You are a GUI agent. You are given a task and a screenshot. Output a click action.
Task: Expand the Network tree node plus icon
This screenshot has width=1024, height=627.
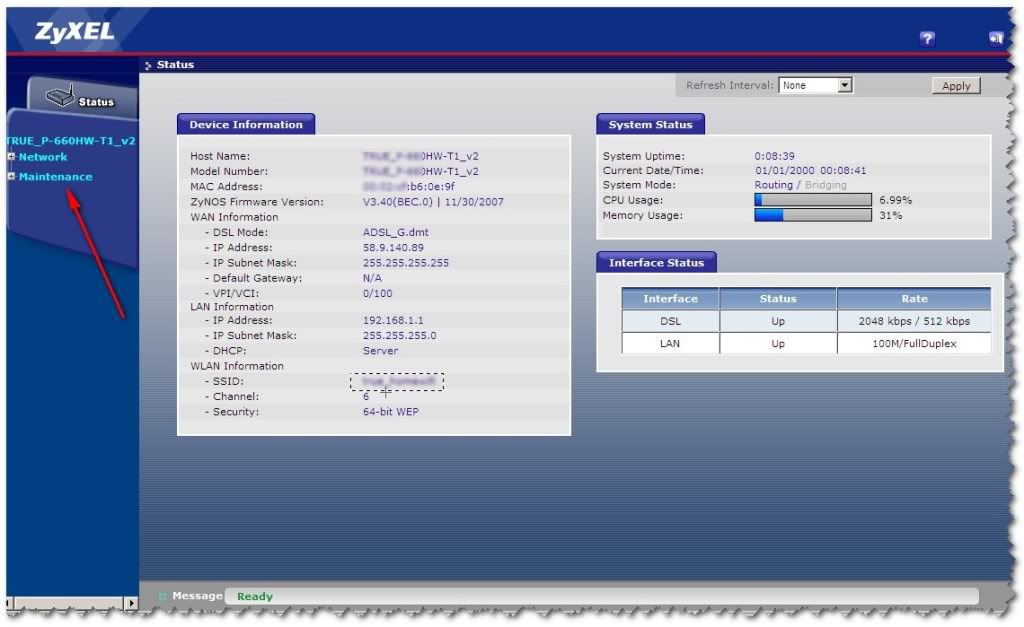tap(12, 157)
